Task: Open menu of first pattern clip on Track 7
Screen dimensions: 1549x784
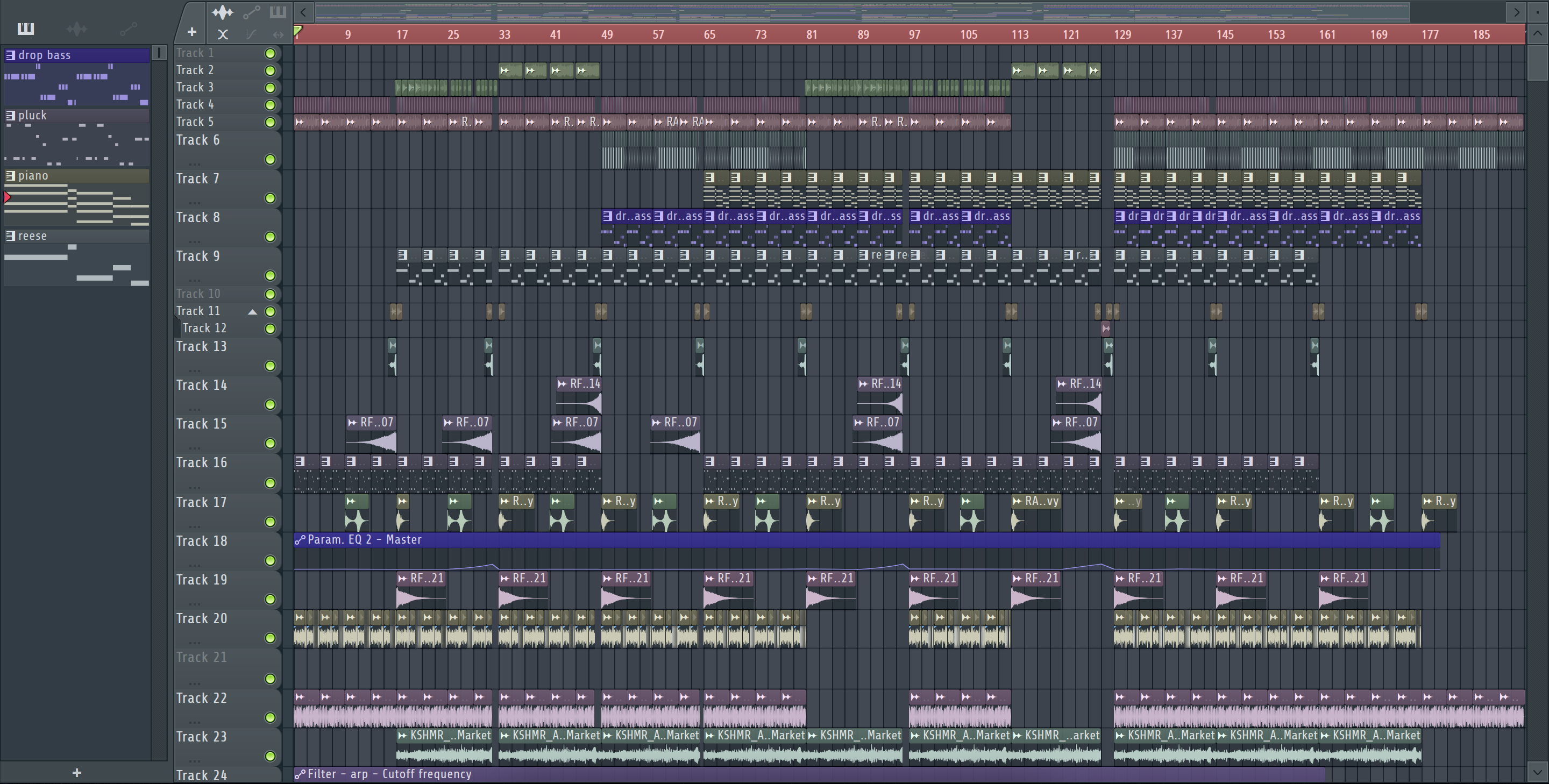Action: point(709,177)
